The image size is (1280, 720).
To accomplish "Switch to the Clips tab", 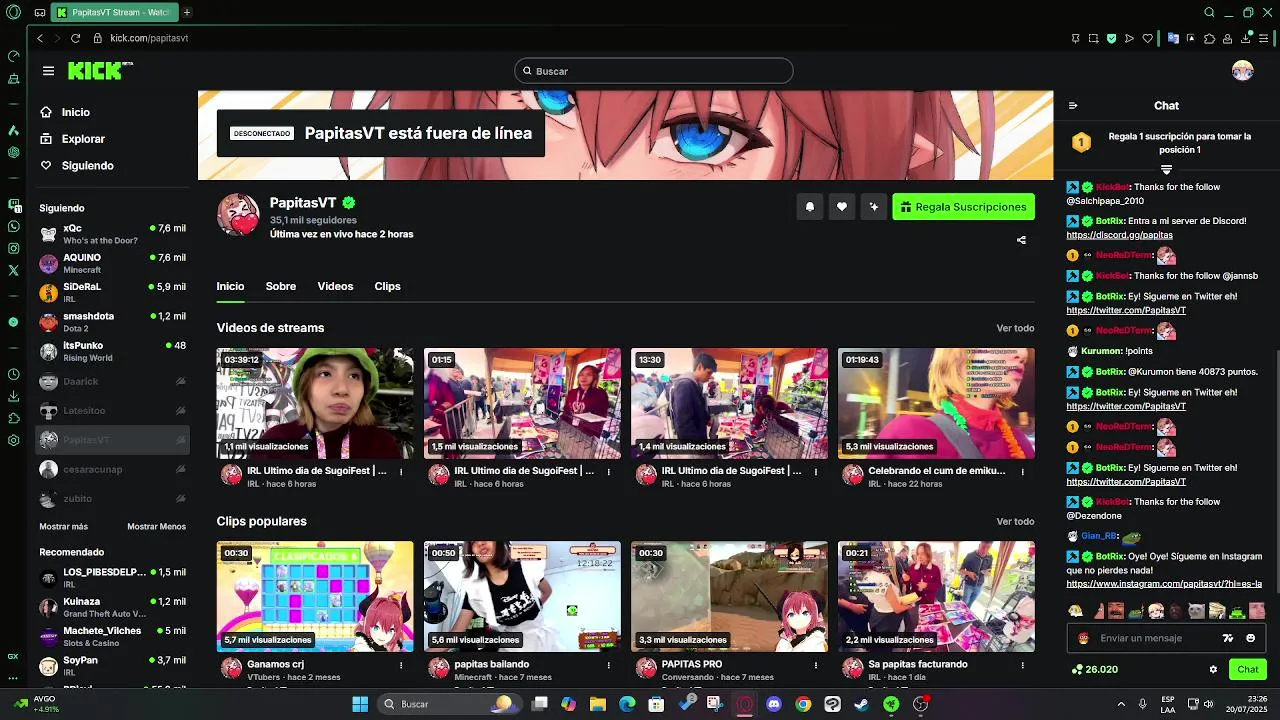I will pos(388,286).
